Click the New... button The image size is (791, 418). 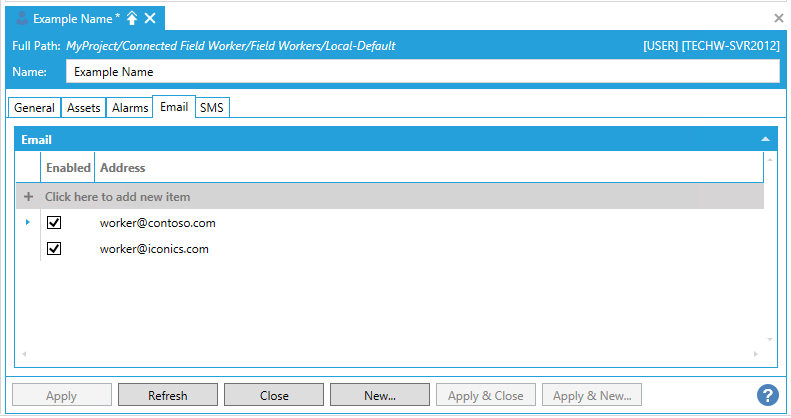[379, 395]
